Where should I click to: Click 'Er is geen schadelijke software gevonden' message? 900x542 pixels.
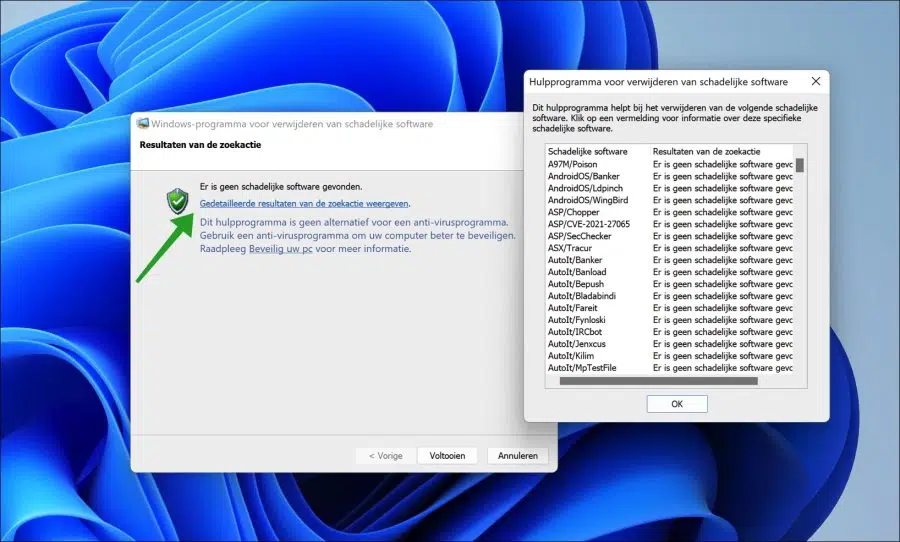(x=281, y=187)
